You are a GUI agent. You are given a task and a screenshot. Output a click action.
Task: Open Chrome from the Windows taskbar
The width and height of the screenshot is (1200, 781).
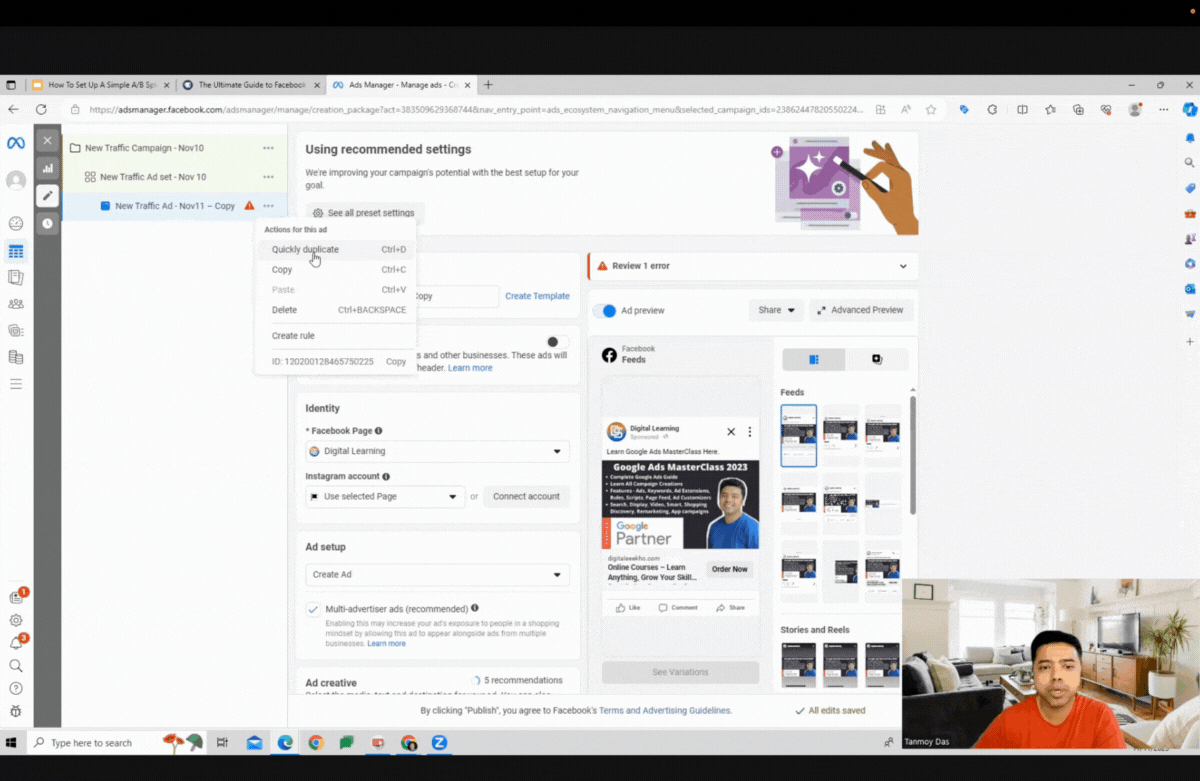(x=316, y=743)
